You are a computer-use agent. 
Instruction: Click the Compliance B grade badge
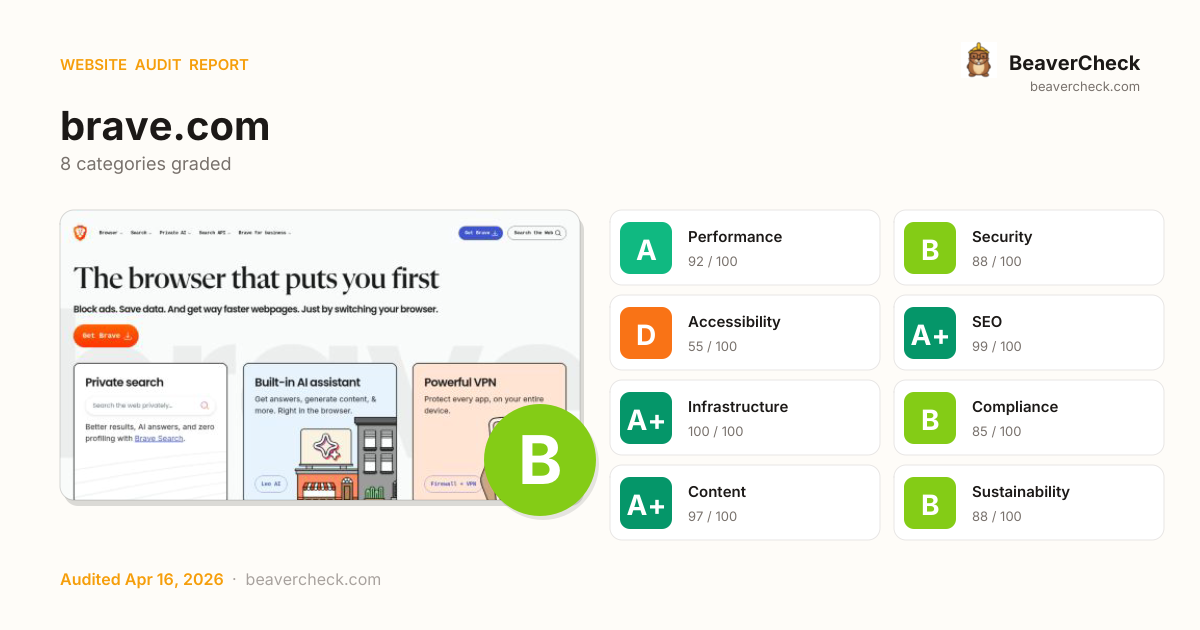[930, 418]
